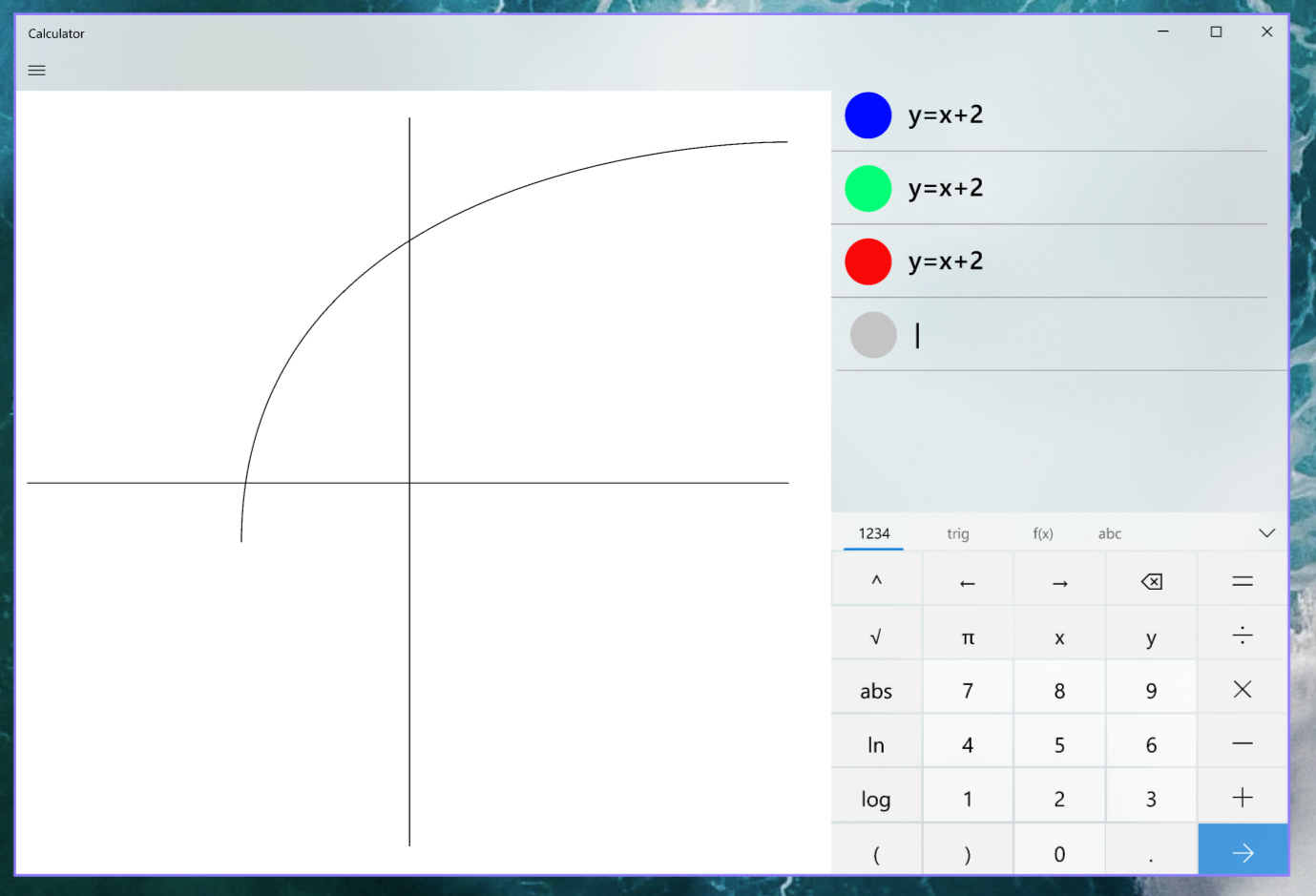
Task: Click the left arrow navigation key
Action: click(967, 580)
